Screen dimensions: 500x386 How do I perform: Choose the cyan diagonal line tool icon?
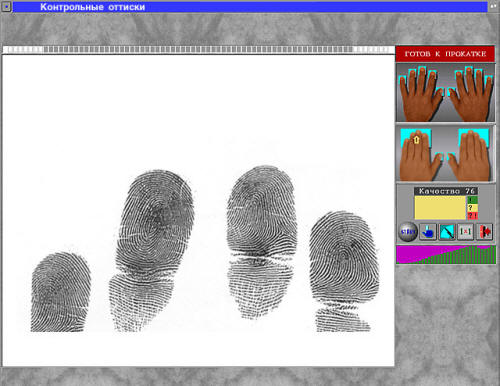447,232
